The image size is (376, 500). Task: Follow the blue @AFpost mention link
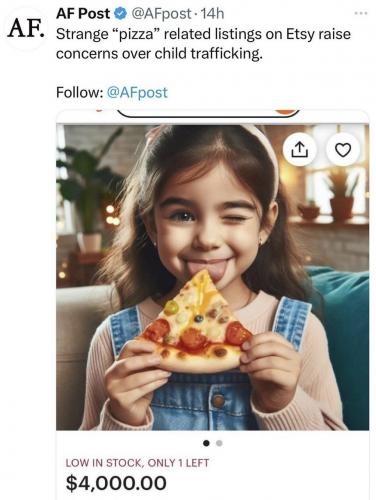[x=137, y=92]
